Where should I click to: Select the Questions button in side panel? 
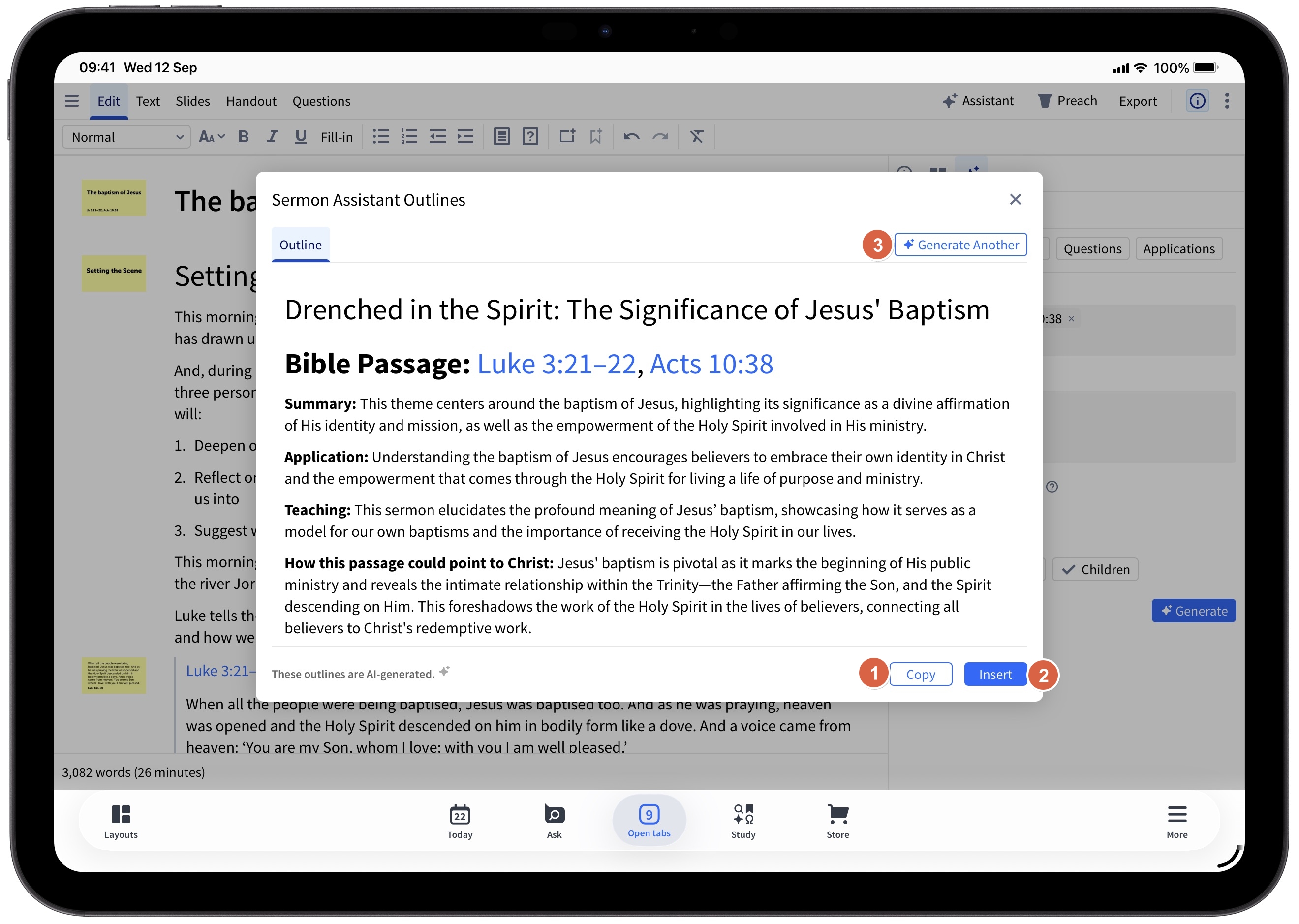(1092, 249)
